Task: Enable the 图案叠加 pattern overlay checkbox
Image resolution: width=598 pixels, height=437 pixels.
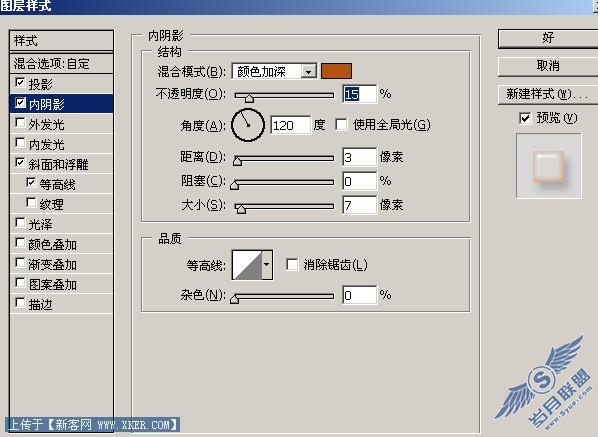Action: [x=20, y=283]
